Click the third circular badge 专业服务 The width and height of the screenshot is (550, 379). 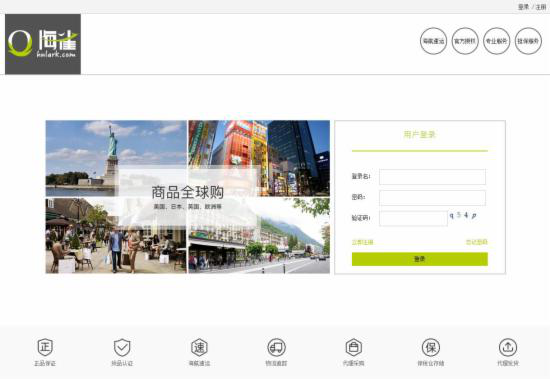tap(497, 41)
